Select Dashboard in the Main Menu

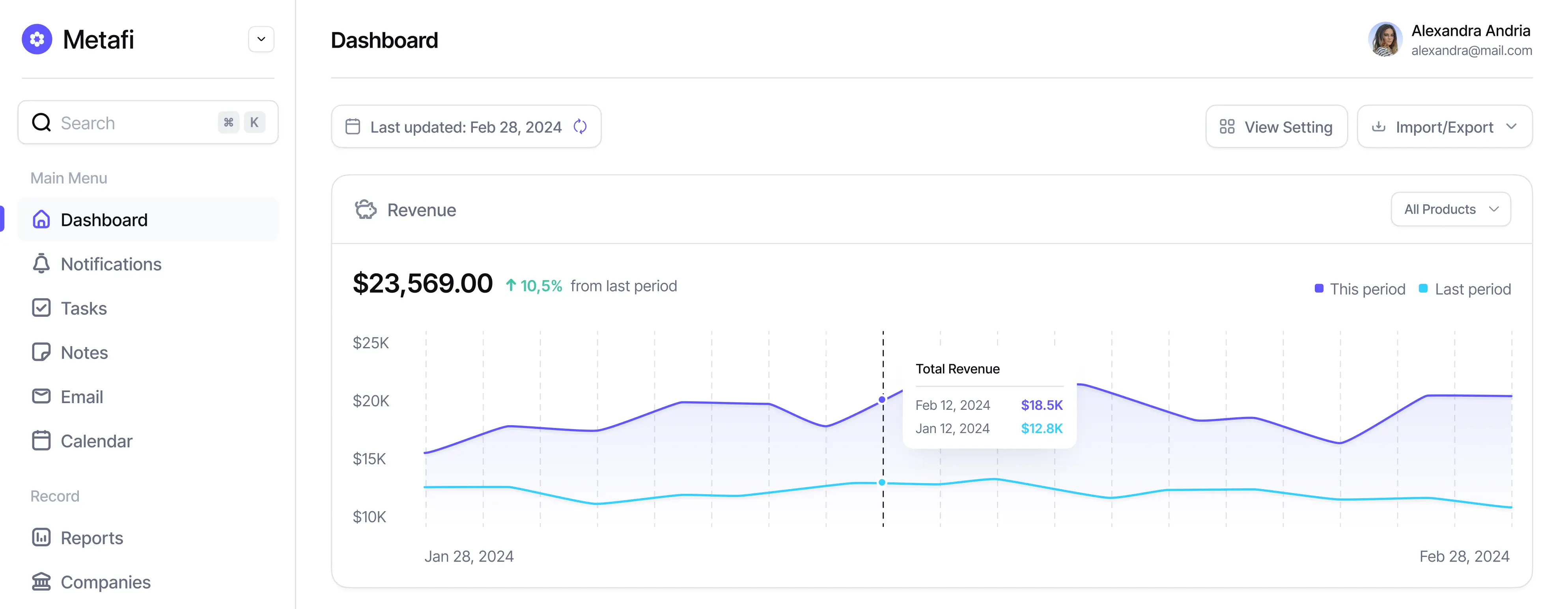coord(104,219)
